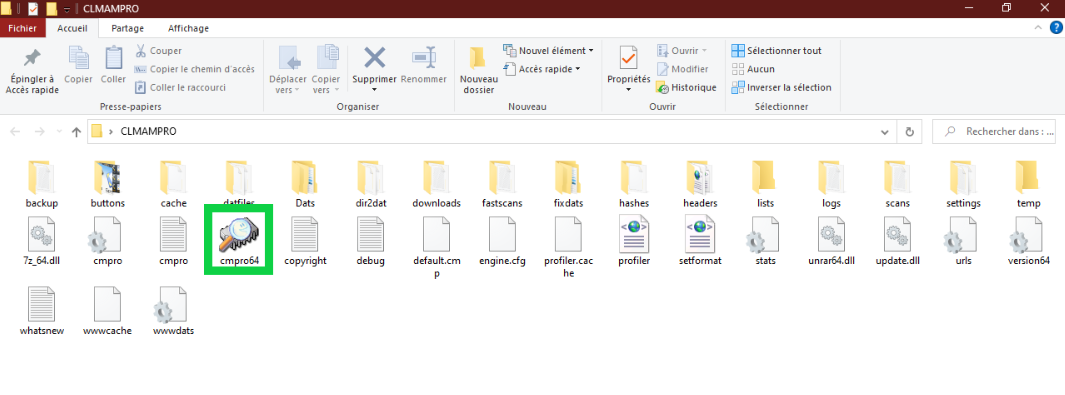Switch to the Accueil ribbon tab
Viewport: 1065px width, 395px height.
point(72,29)
